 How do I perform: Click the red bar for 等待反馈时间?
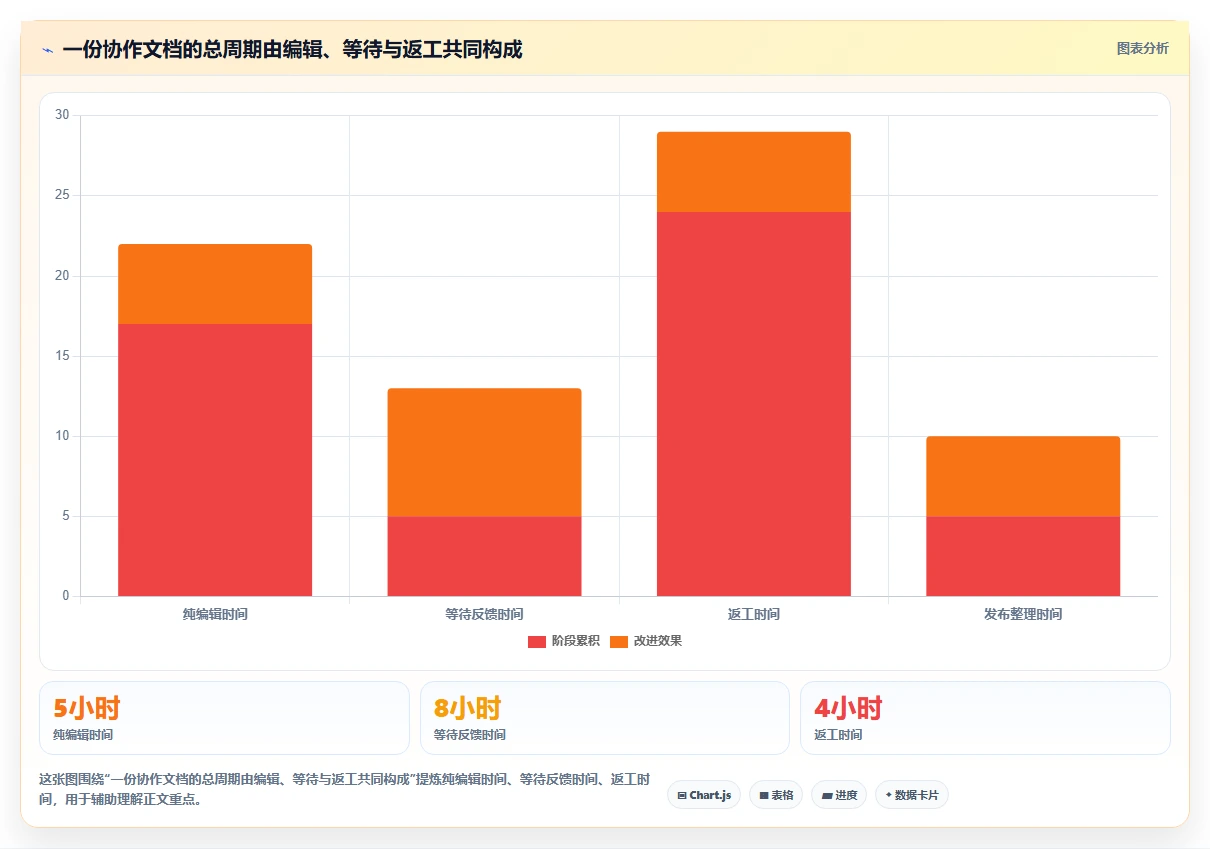pos(484,556)
